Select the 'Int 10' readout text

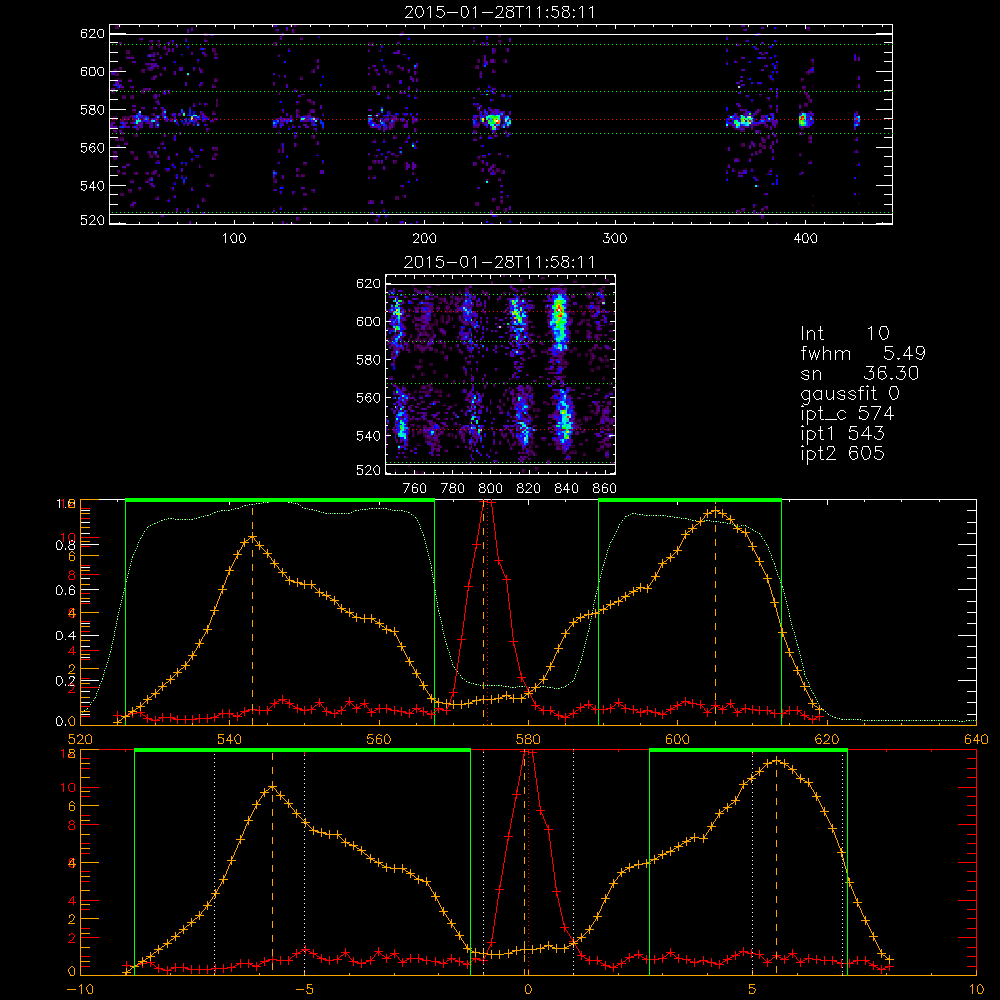pos(845,334)
